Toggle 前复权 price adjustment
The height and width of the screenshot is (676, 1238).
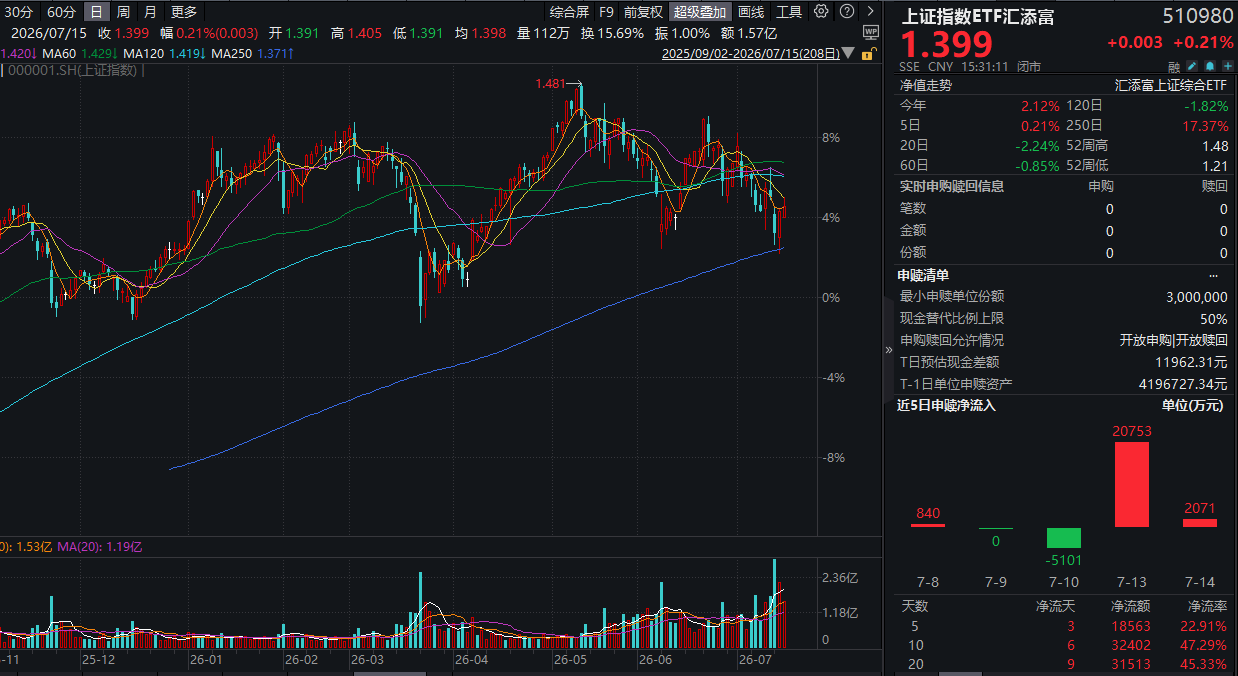643,12
